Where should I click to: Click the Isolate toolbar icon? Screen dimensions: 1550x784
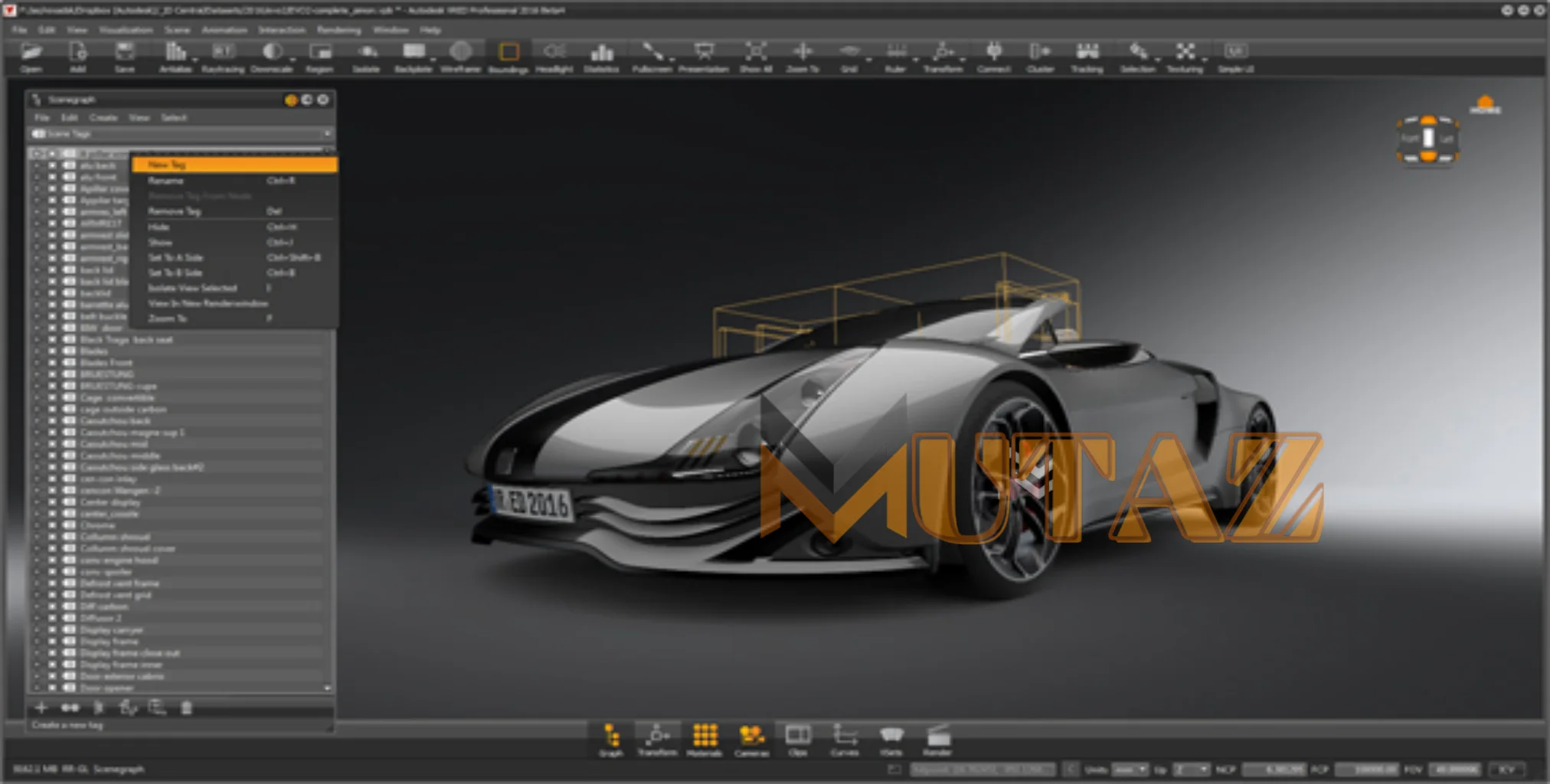367,52
